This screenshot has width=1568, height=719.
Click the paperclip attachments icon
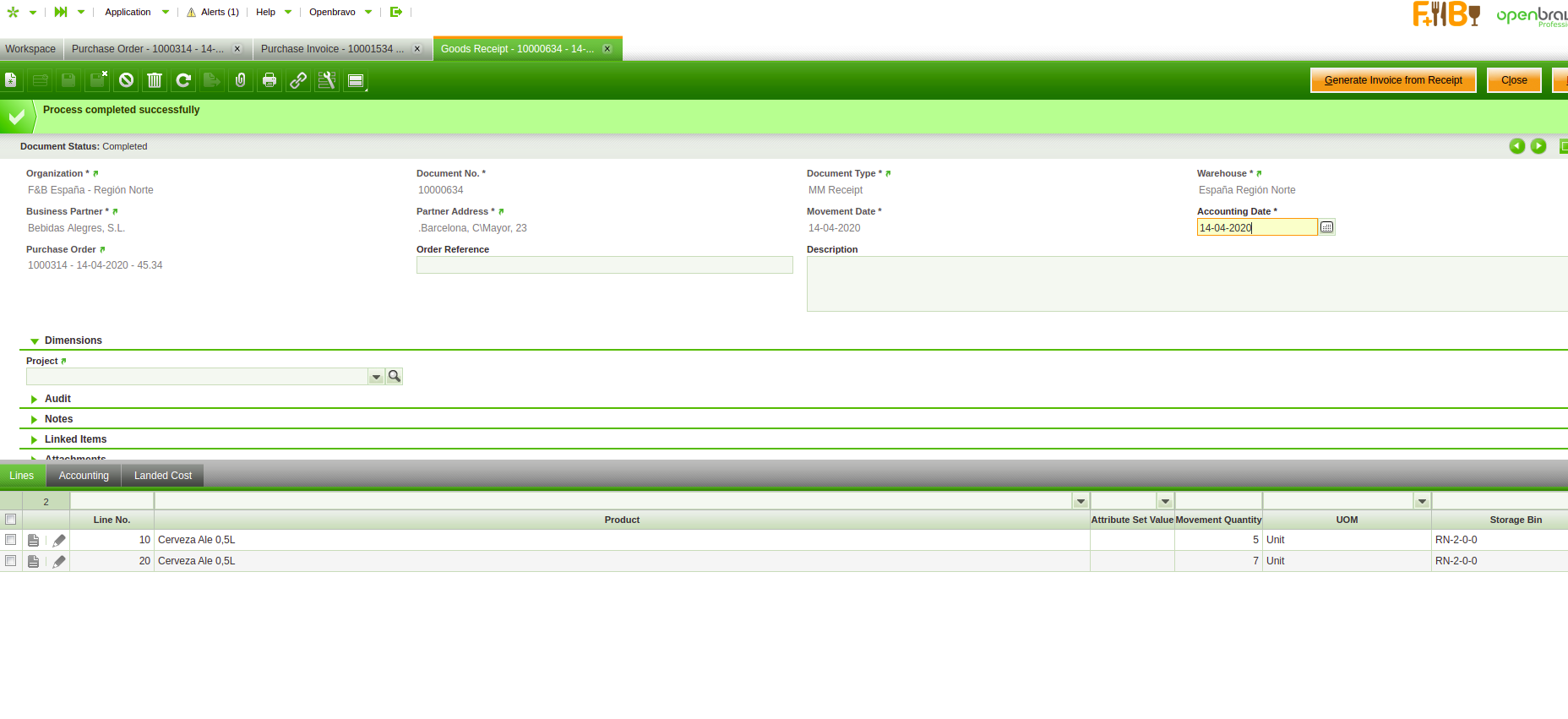241,80
